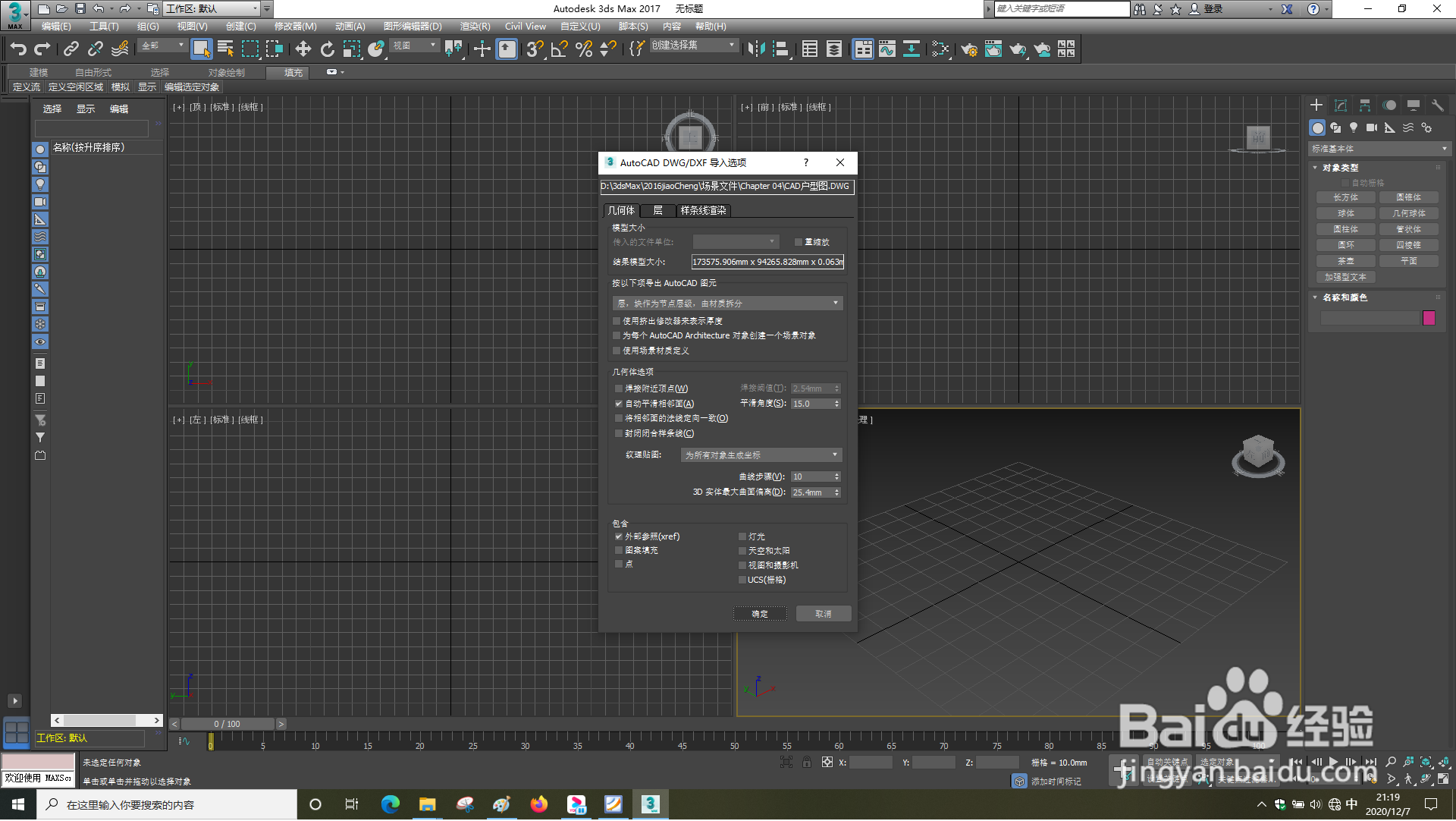
Task: Open Microsoft Edge from taskbar
Action: click(391, 804)
